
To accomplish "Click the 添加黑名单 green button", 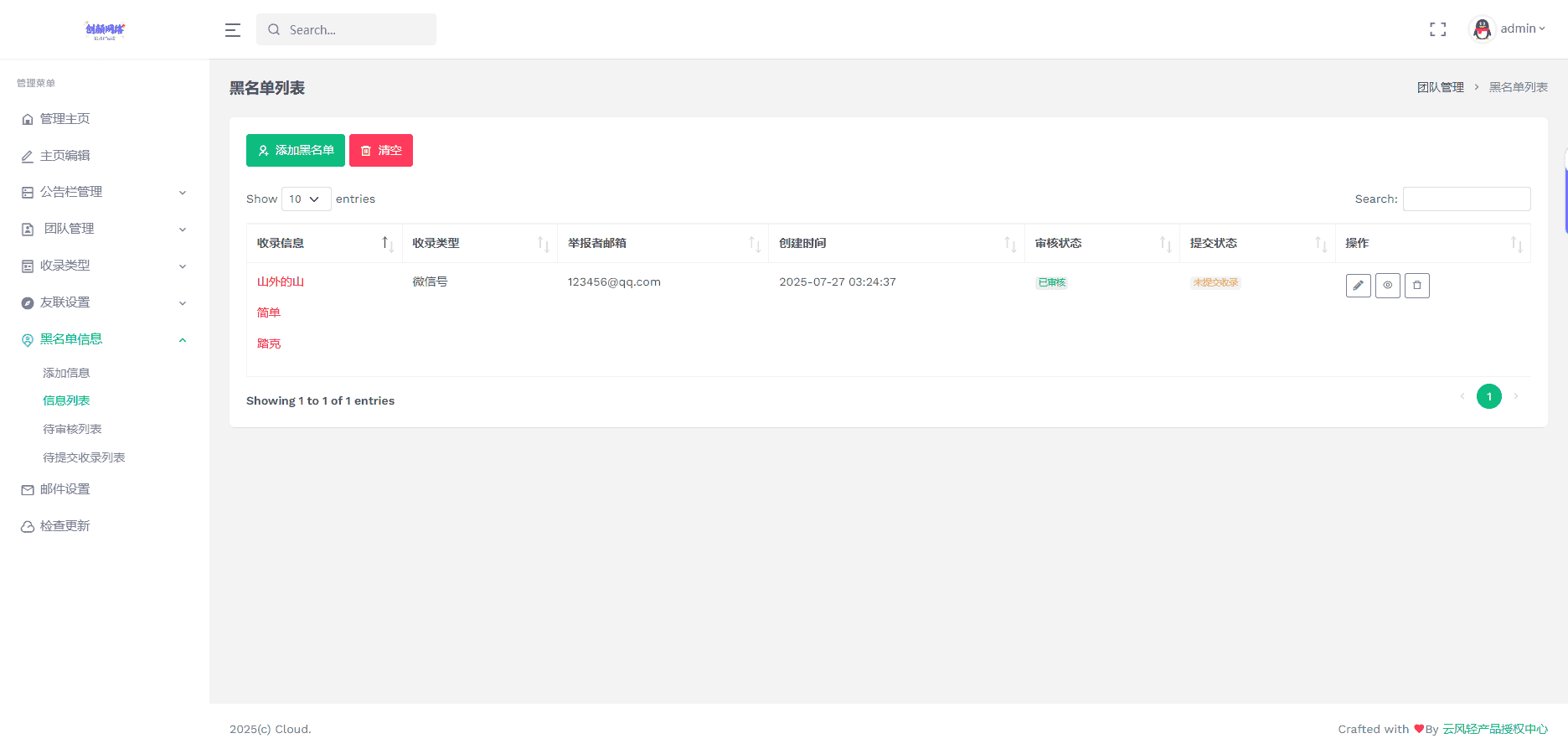I will pyautogui.click(x=296, y=151).
